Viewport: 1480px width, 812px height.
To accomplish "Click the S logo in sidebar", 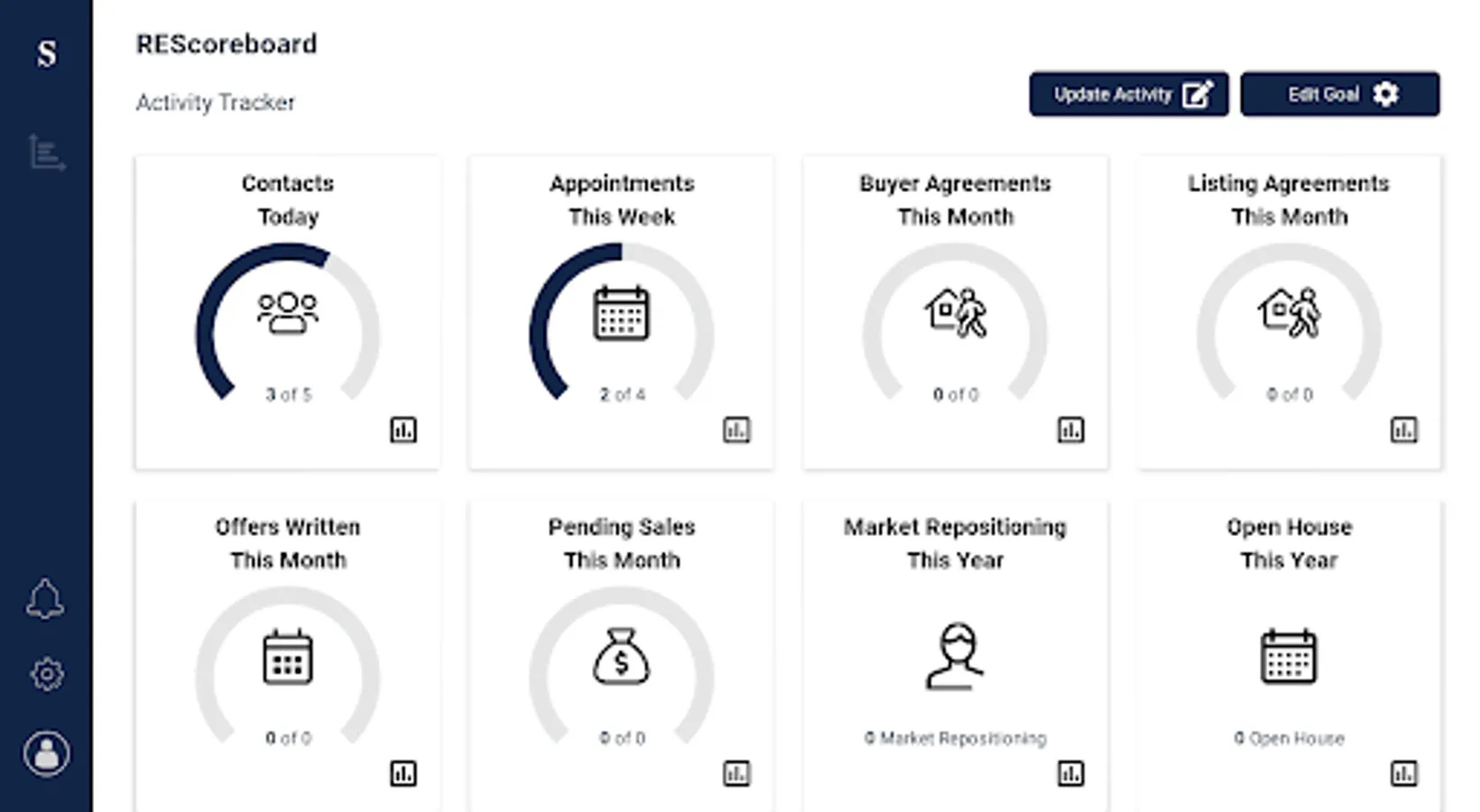I will (46, 53).
